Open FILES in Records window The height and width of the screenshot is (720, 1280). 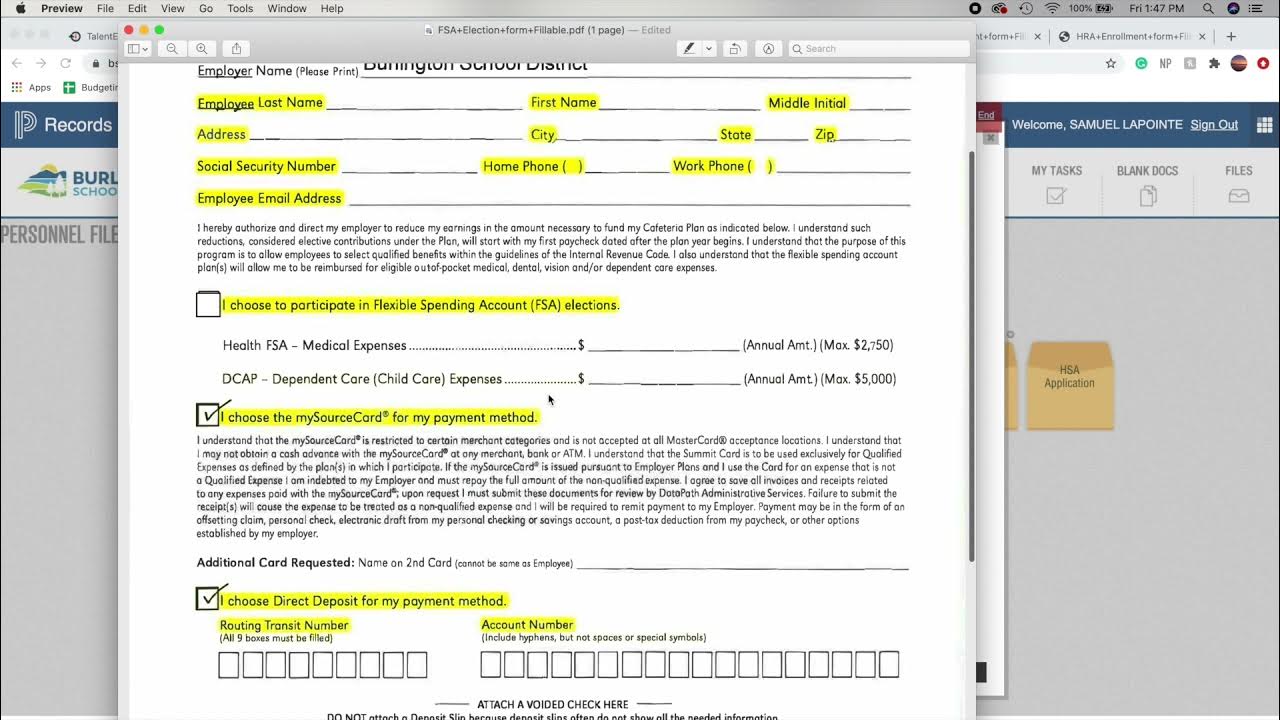tap(1239, 185)
